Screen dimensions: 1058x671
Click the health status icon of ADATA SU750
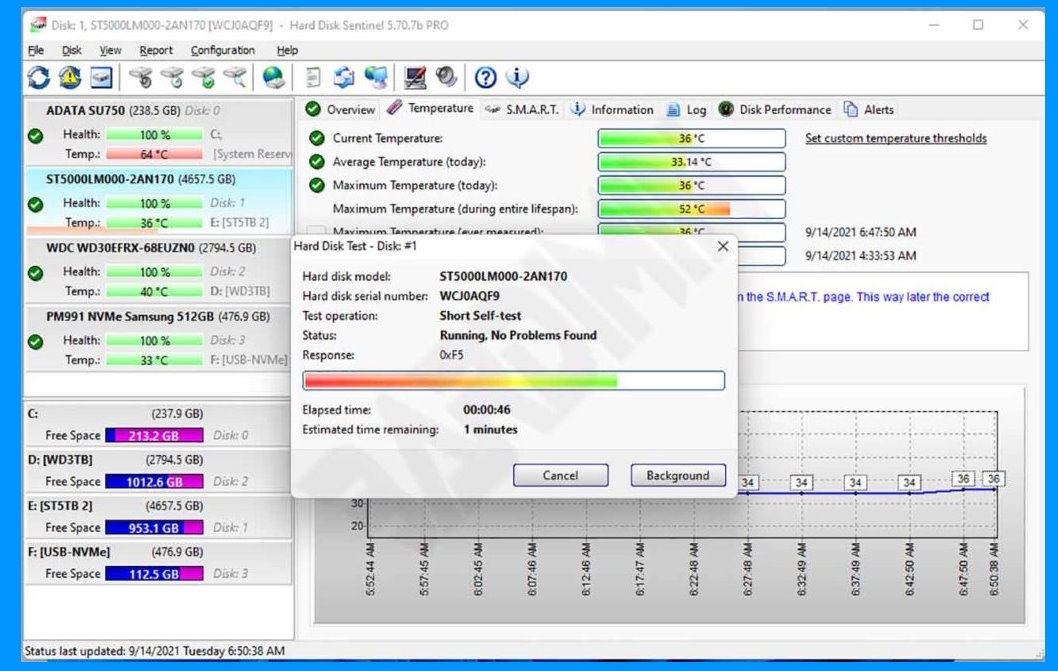coord(36,136)
